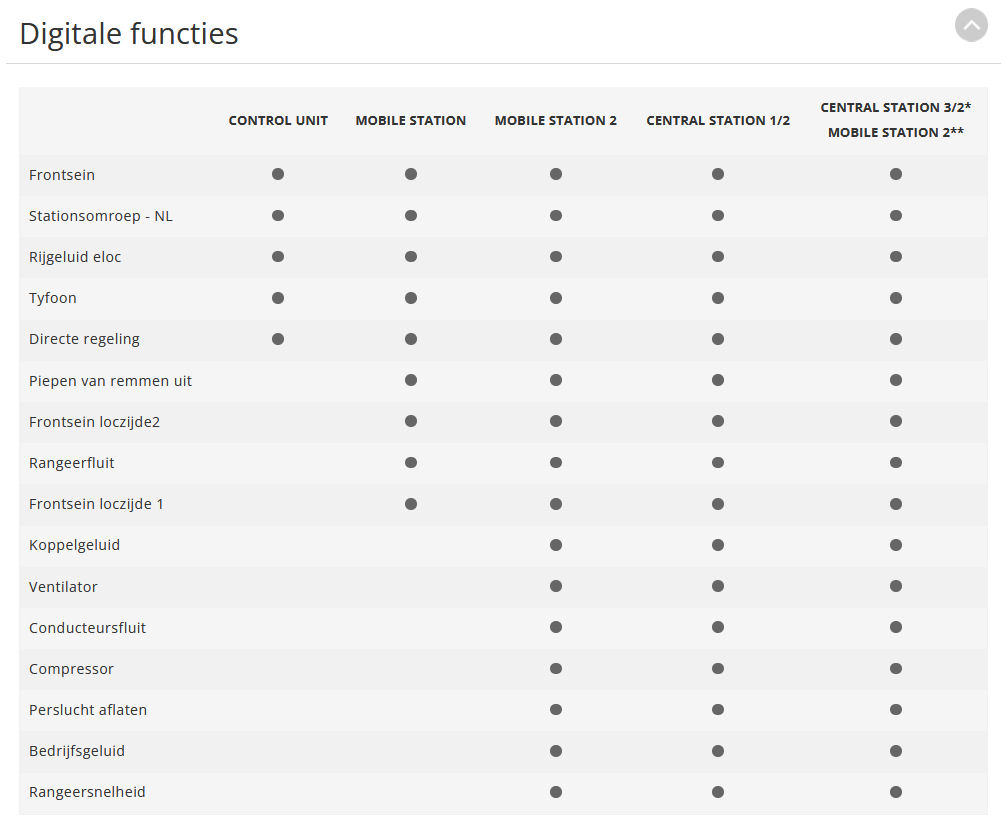Viewport: 1004px width, 833px height.
Task: Click the Frontsein loczijde 1 dot under Mobile Station
Action: (411, 504)
